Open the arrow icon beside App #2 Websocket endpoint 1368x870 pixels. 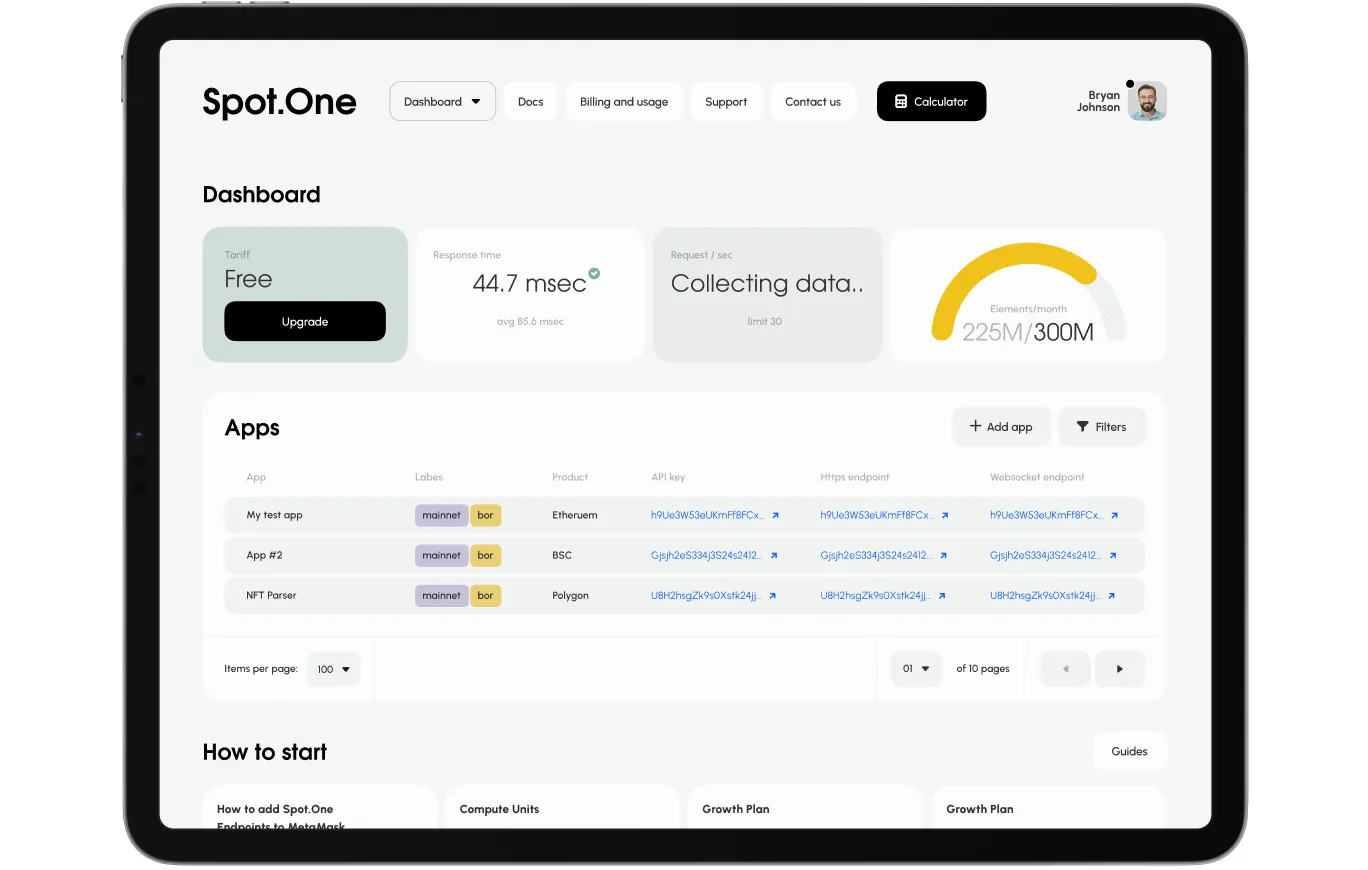(x=1113, y=556)
